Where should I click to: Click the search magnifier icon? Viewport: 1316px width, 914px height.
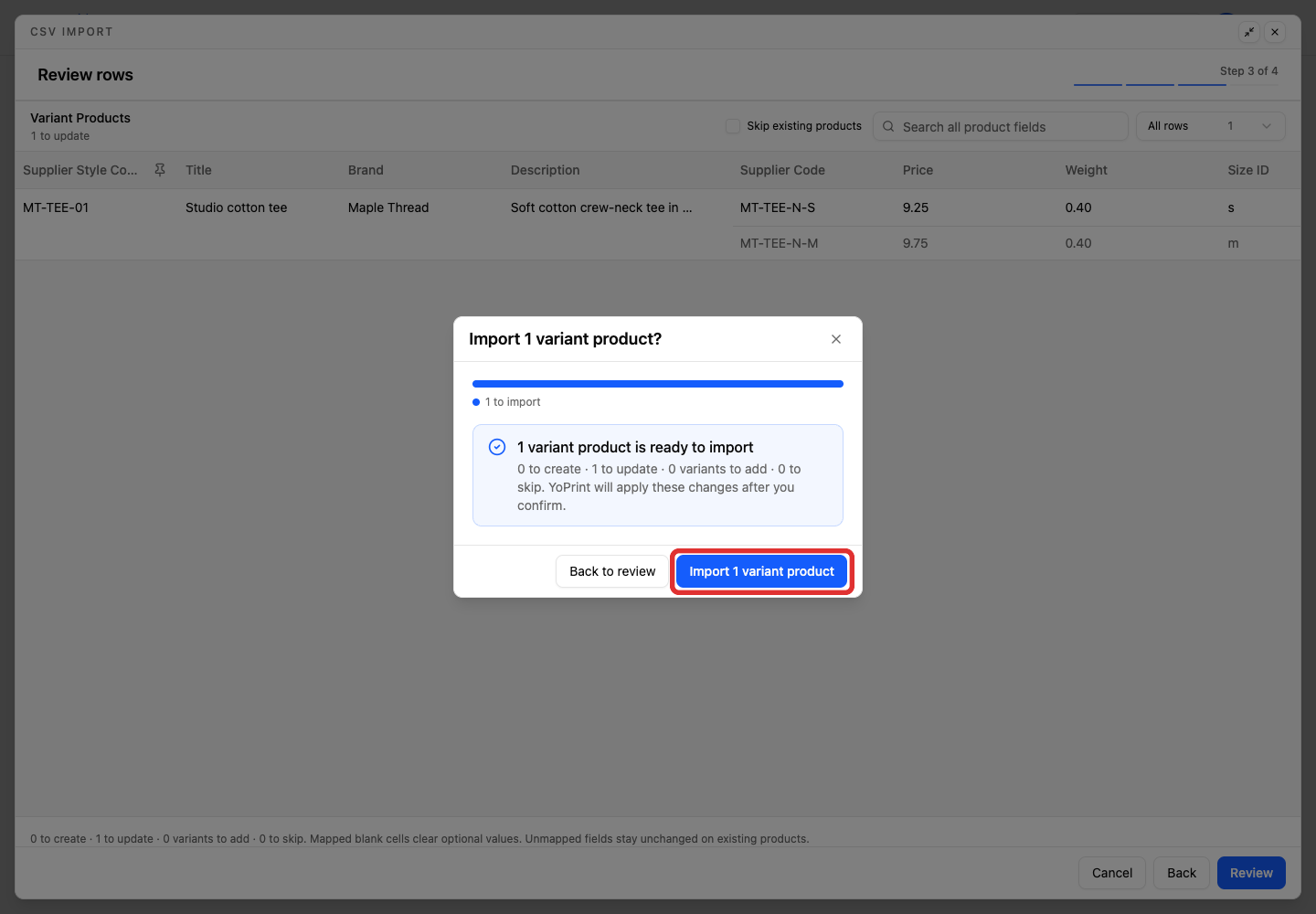coord(888,126)
